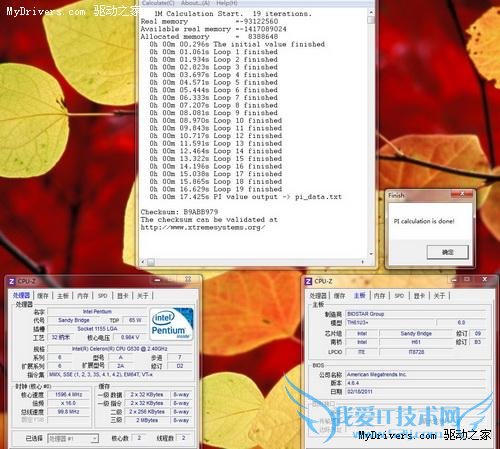The height and width of the screenshot is (449, 500).
Task: Close the left CPU-Z window
Action: 188,279
